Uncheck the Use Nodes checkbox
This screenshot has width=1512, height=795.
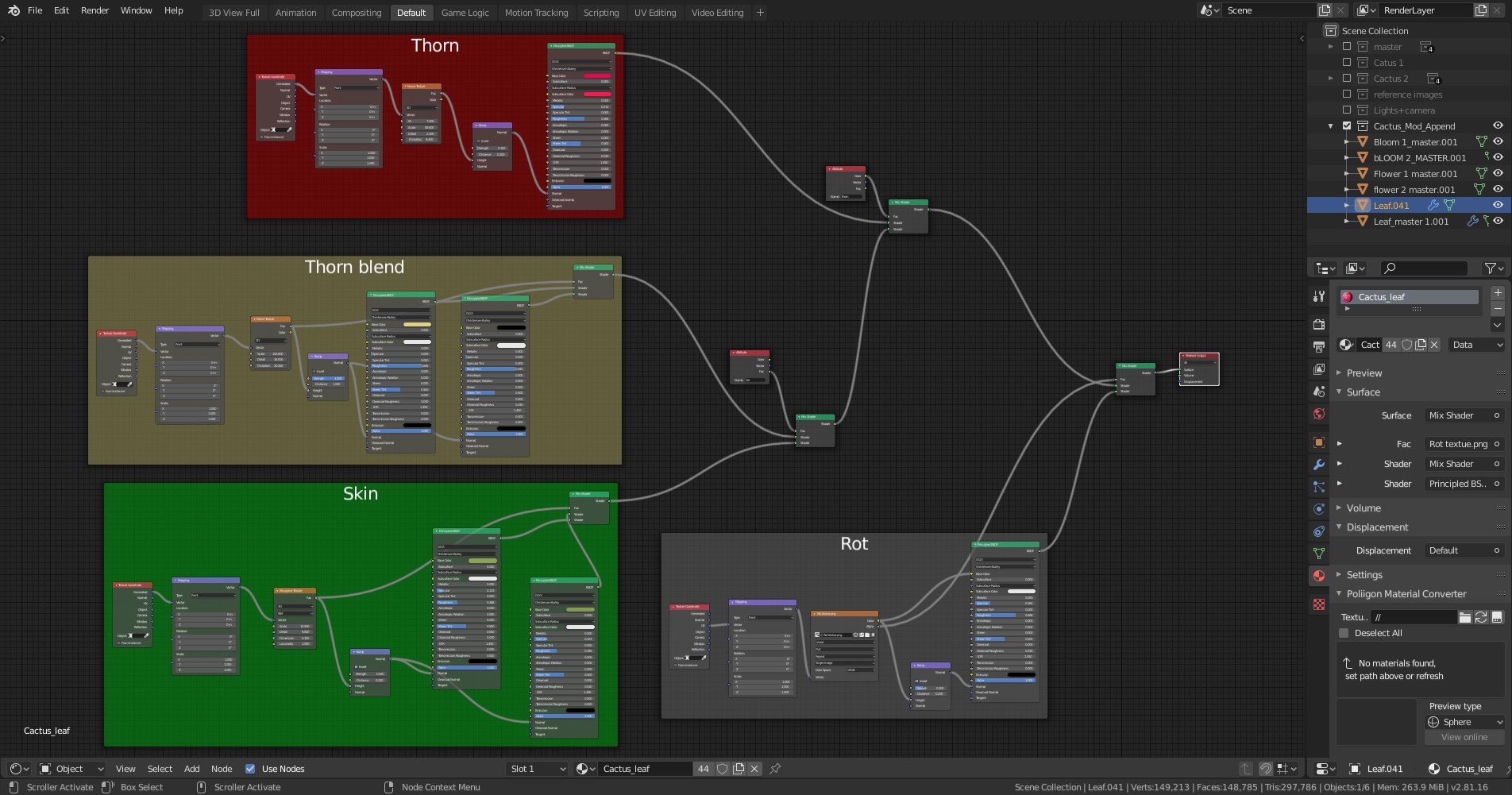point(250,769)
